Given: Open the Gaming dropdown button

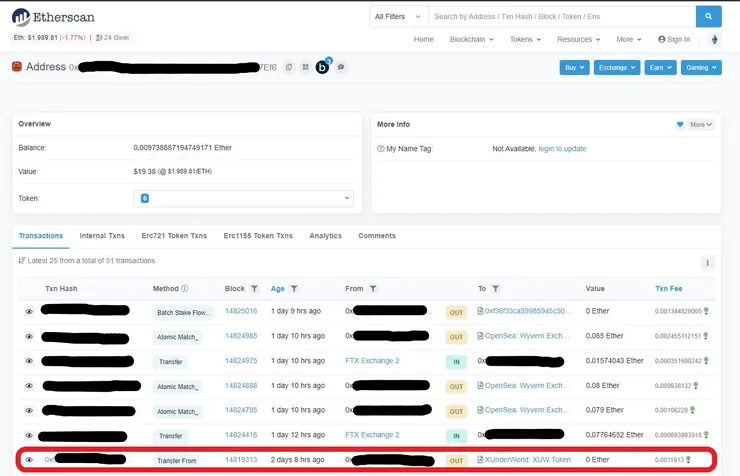Looking at the screenshot, I should tap(701, 67).
